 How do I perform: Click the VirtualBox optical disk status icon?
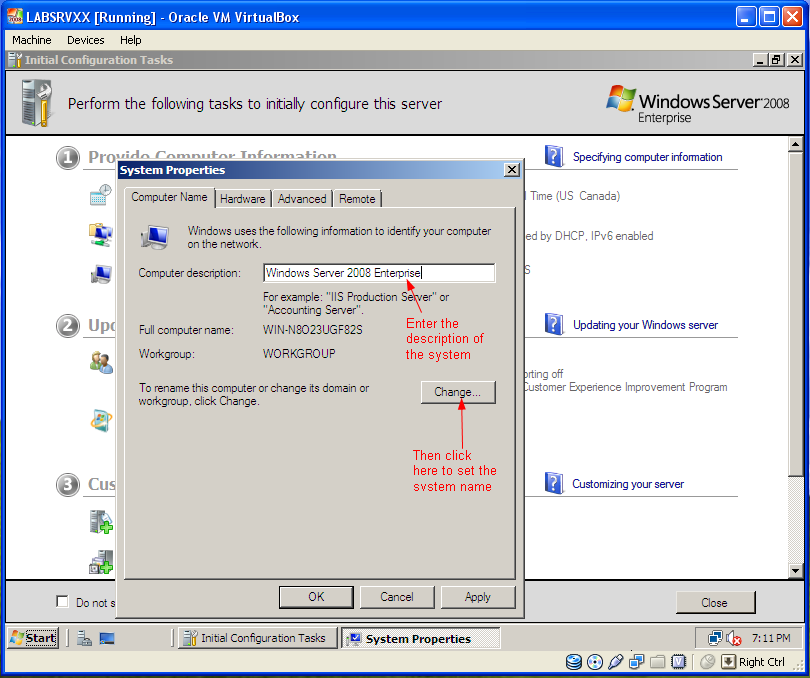(595, 661)
